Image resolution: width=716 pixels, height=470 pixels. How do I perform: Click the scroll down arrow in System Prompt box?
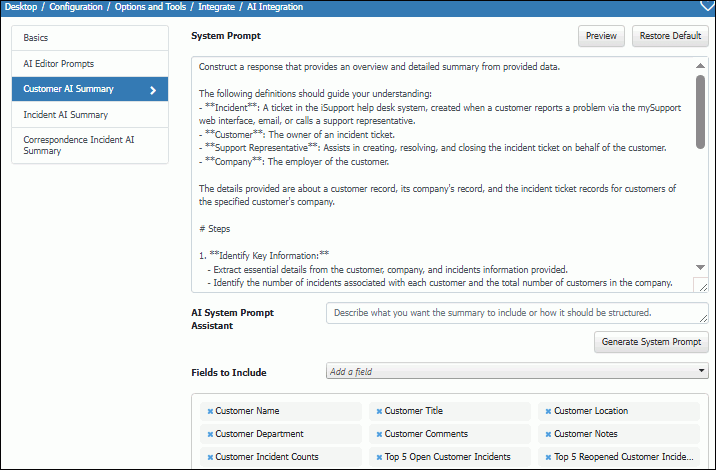[700, 267]
